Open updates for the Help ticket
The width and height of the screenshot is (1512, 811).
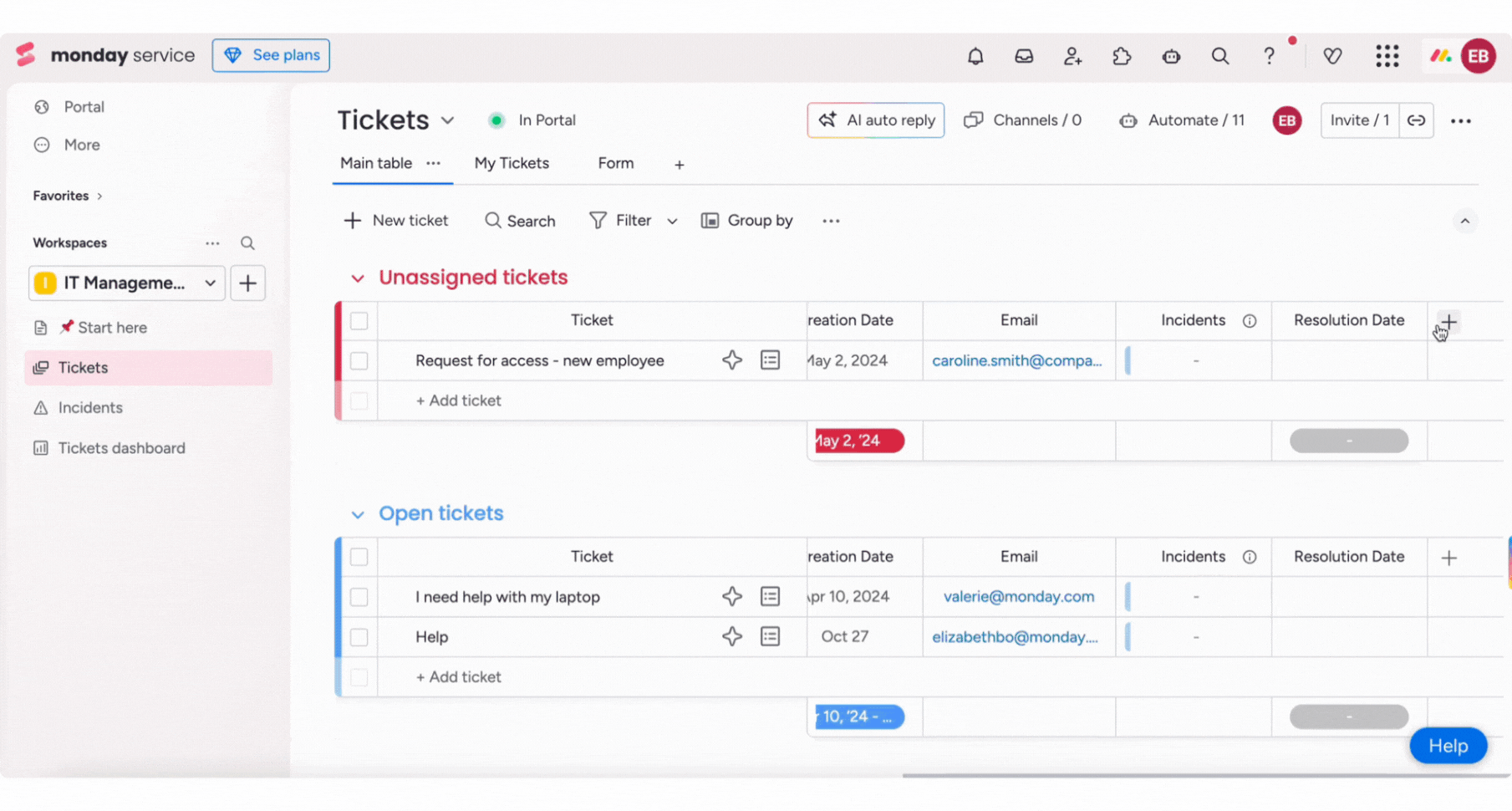770,636
